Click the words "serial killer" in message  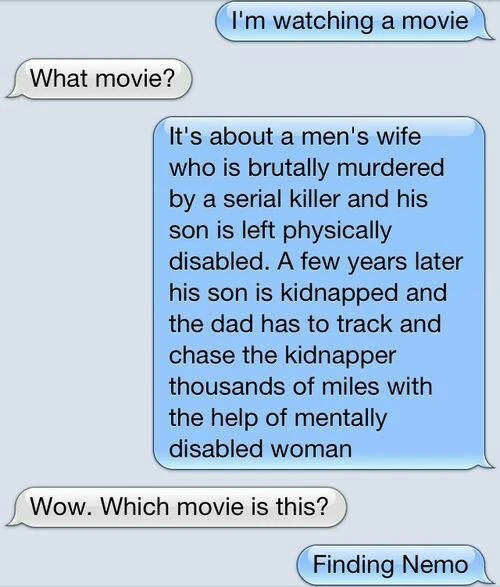[x=282, y=199]
